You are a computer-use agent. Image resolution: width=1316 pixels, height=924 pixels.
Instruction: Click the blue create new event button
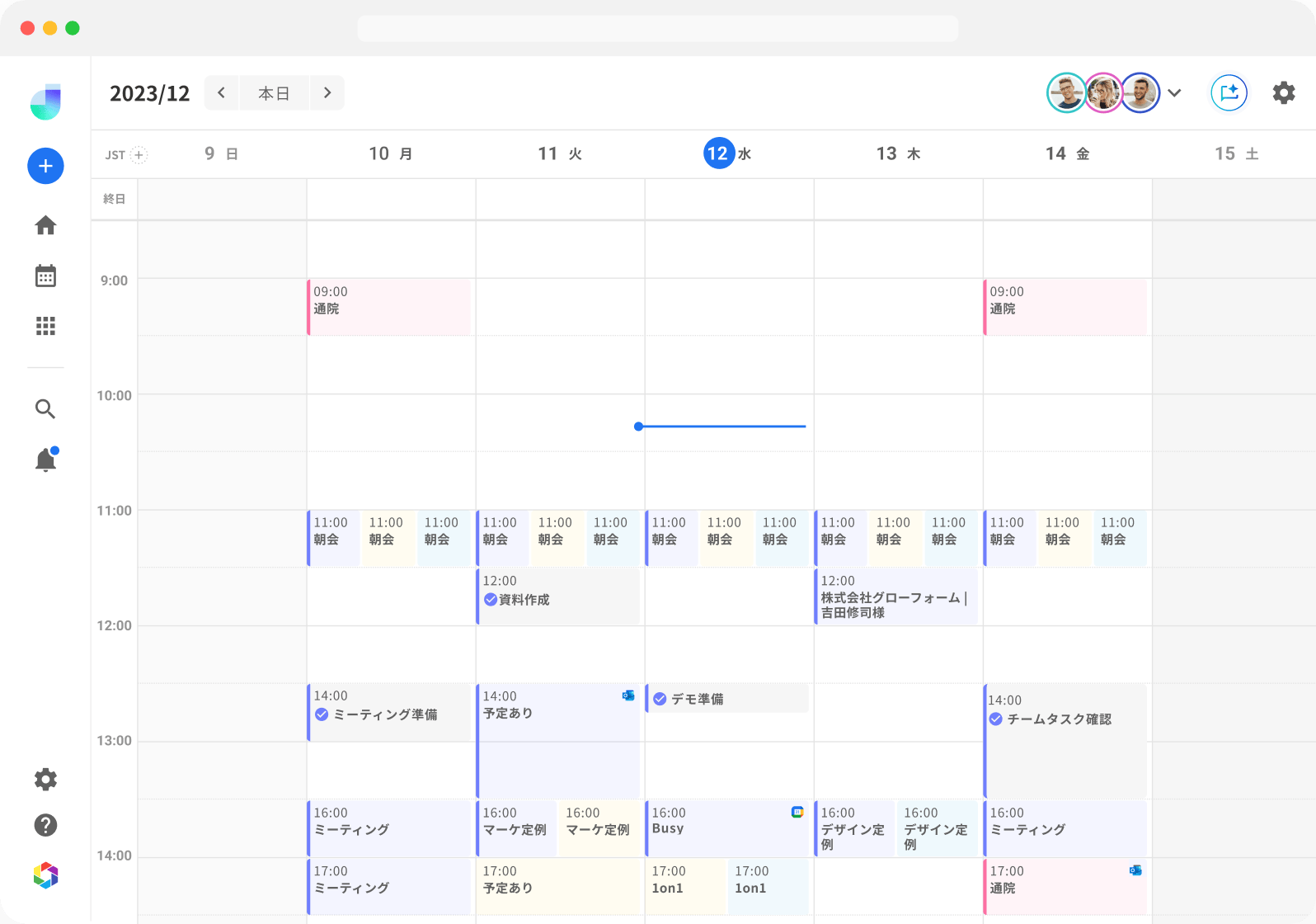45,166
